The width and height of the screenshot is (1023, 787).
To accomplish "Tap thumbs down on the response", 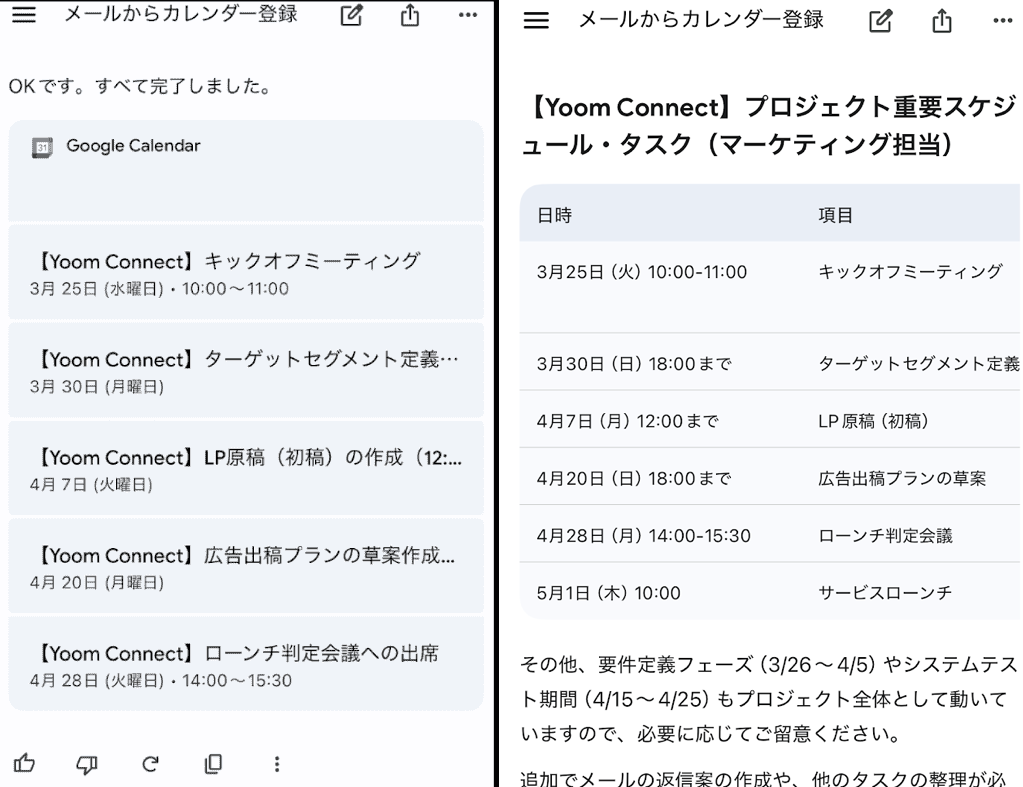I will click(x=87, y=764).
